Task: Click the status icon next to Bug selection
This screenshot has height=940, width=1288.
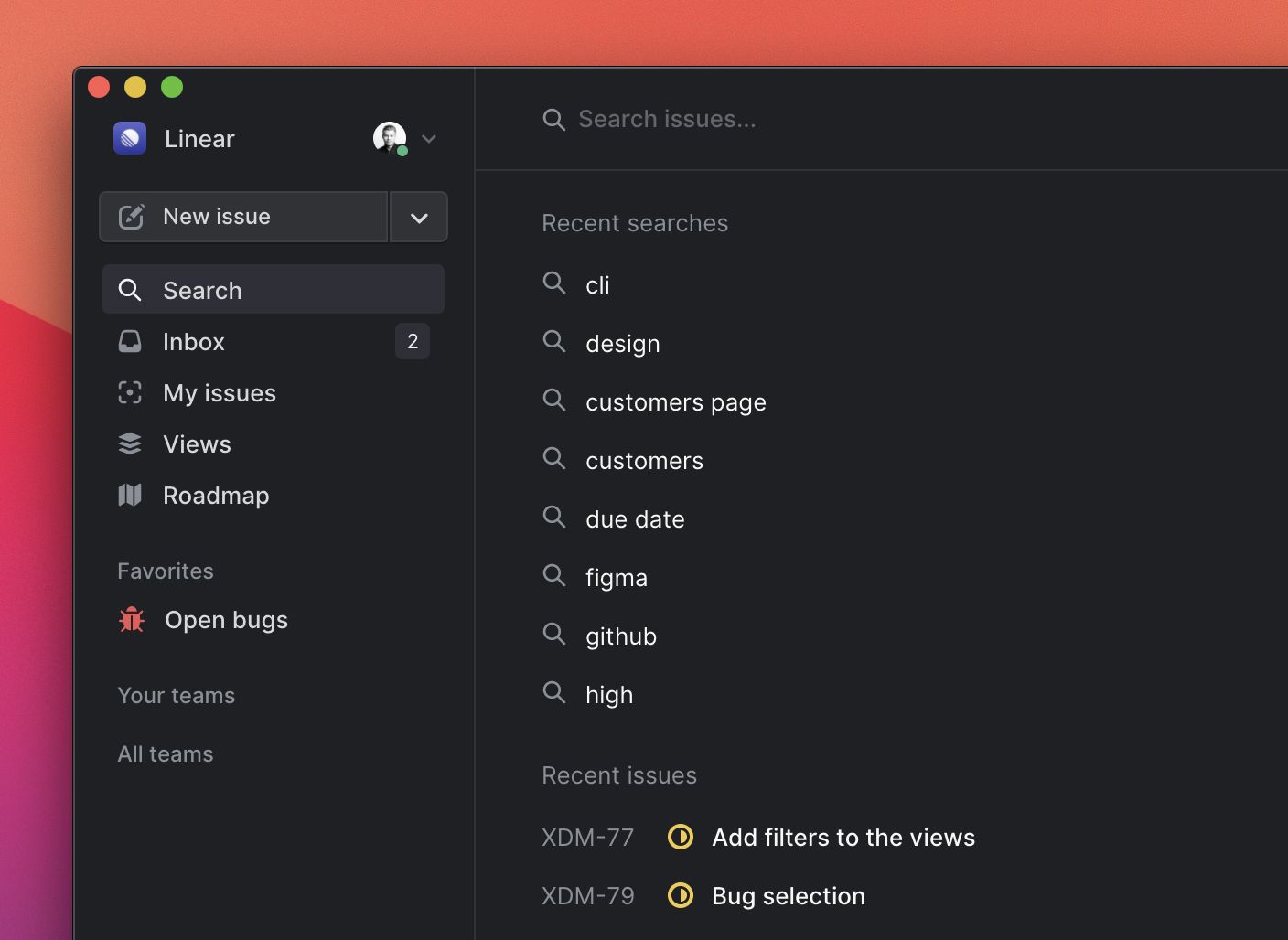Action: coord(681,895)
